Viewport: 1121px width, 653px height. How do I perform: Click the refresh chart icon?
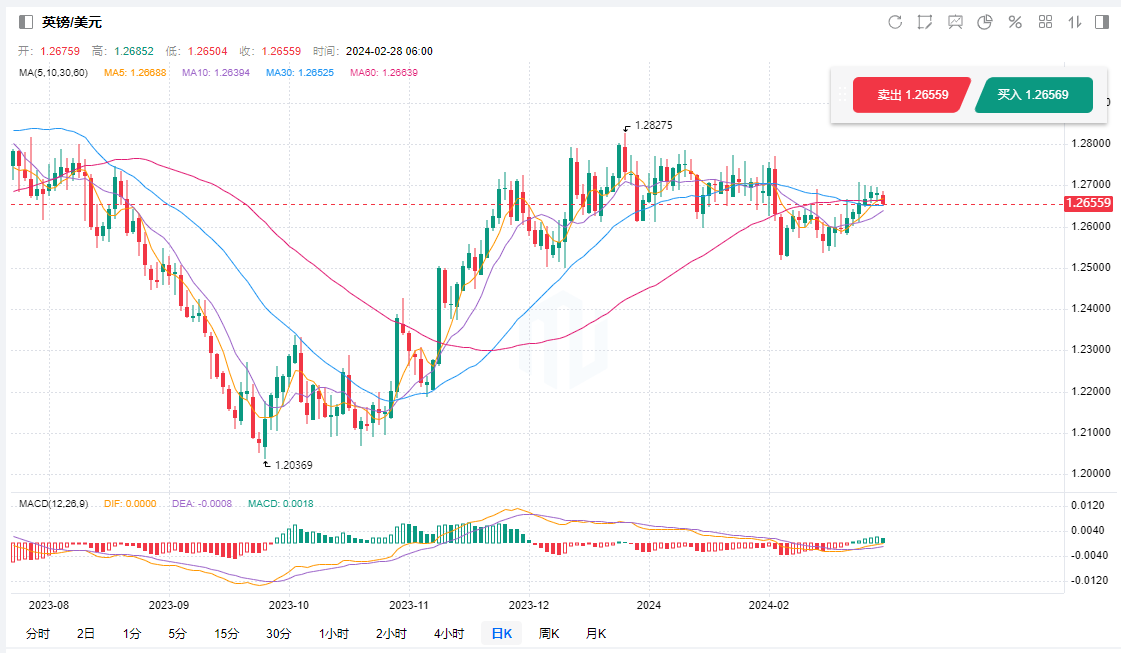[895, 22]
